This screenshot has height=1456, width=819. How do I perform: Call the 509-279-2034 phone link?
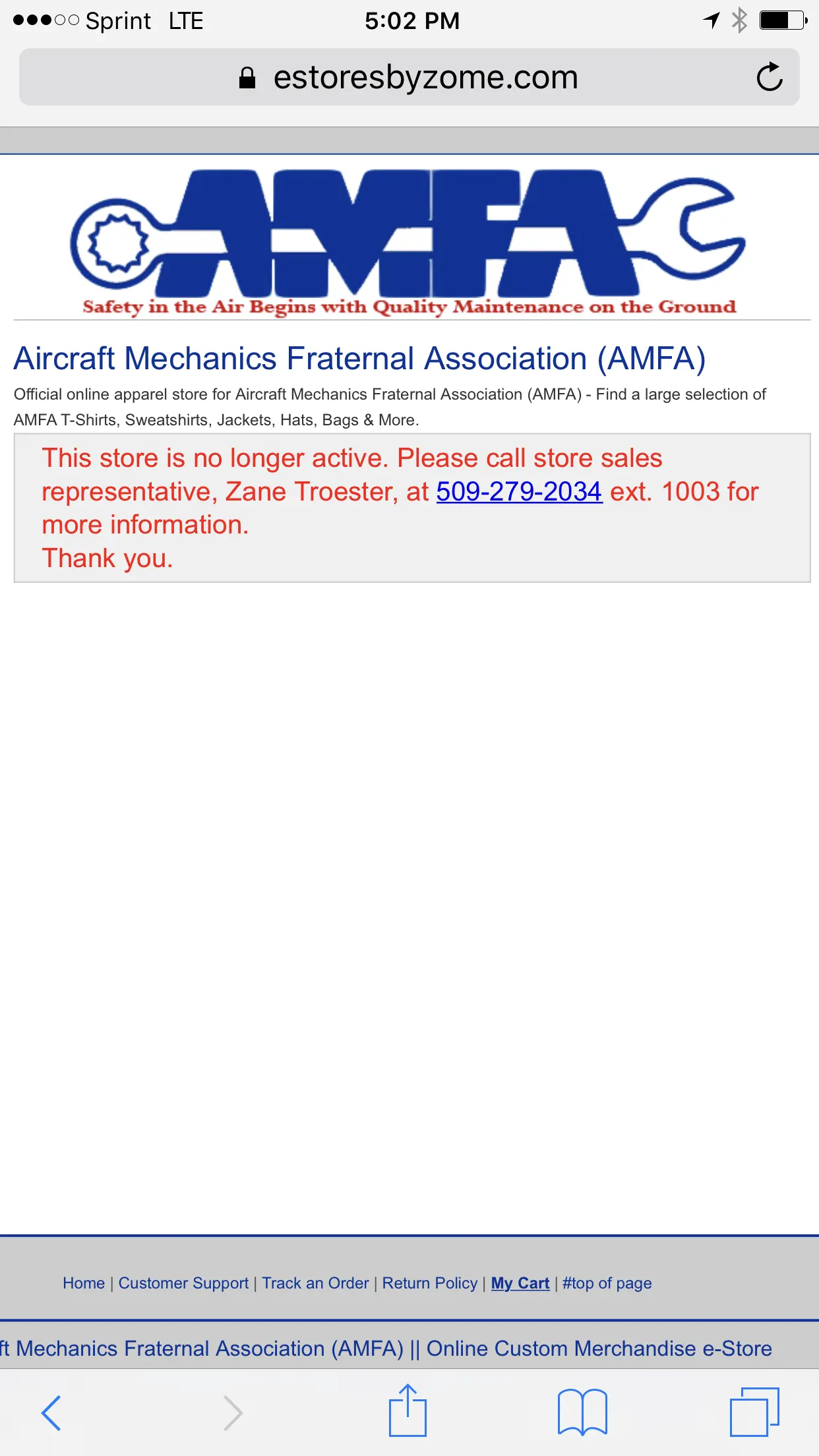[x=519, y=492]
